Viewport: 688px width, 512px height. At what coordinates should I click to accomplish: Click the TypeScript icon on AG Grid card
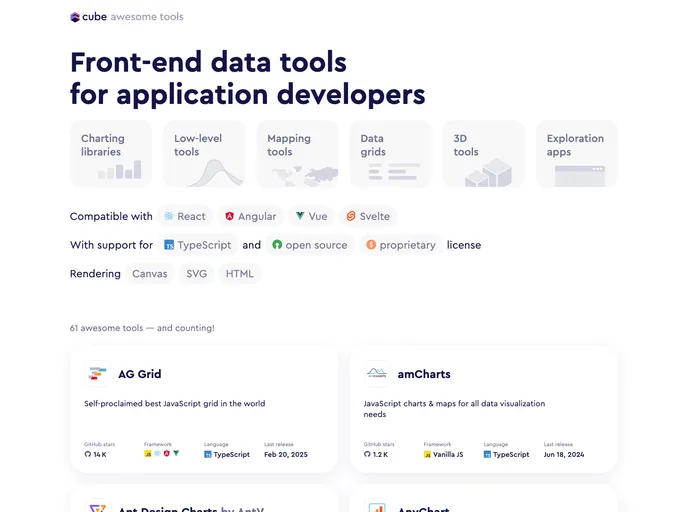point(208,455)
